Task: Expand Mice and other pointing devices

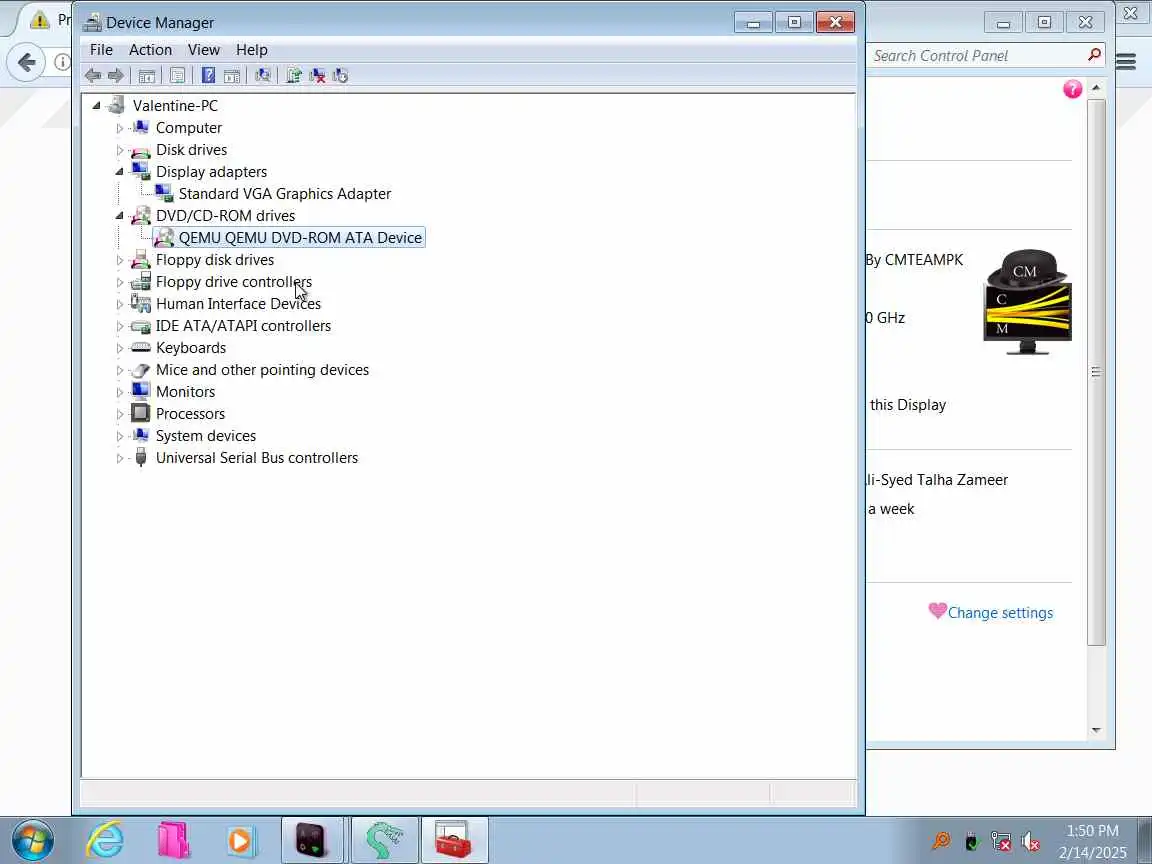Action: pos(119,370)
